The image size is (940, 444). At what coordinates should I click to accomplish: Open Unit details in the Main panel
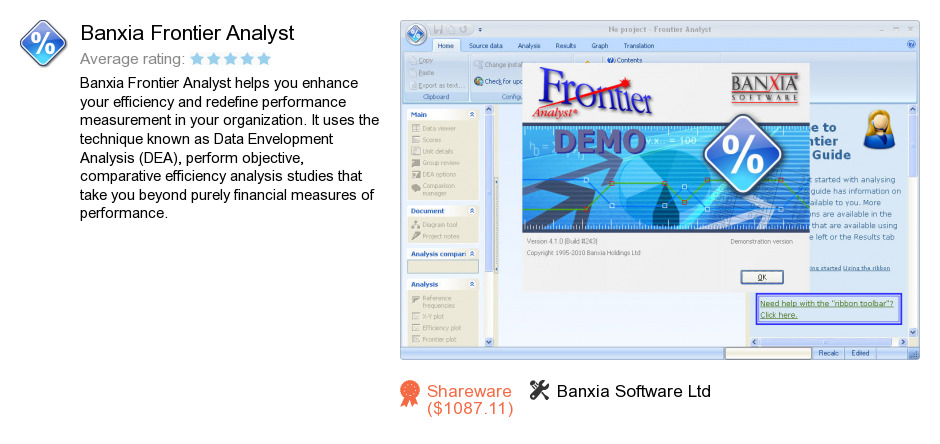[x=433, y=151]
